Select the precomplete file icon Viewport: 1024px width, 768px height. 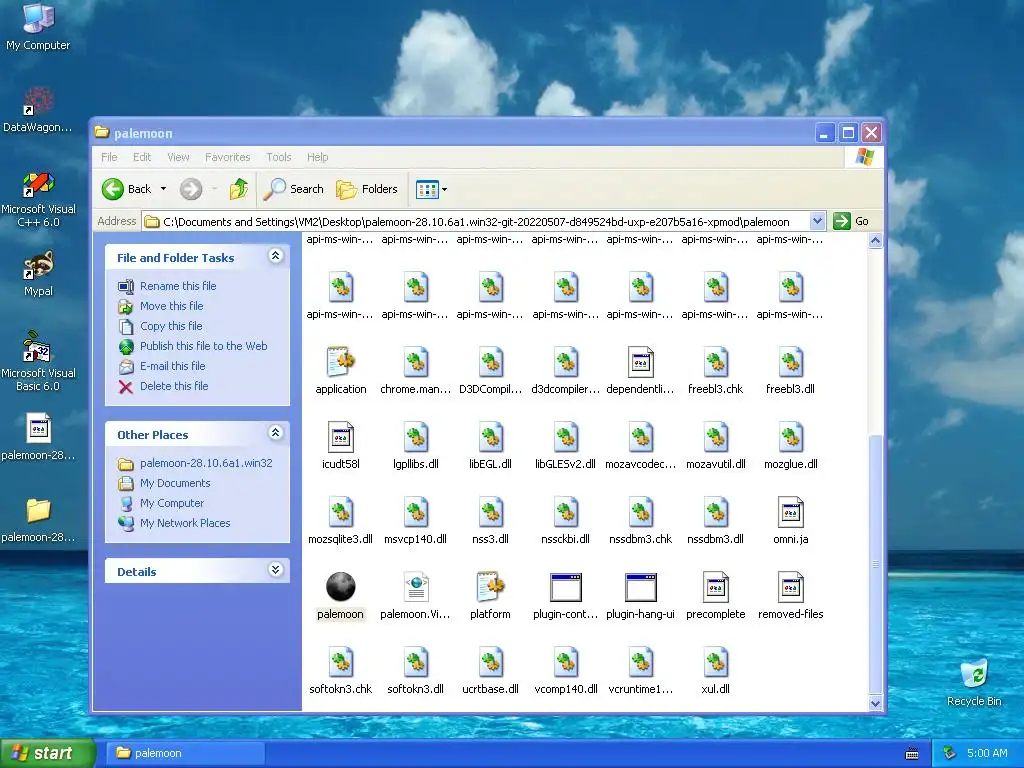coord(715,586)
